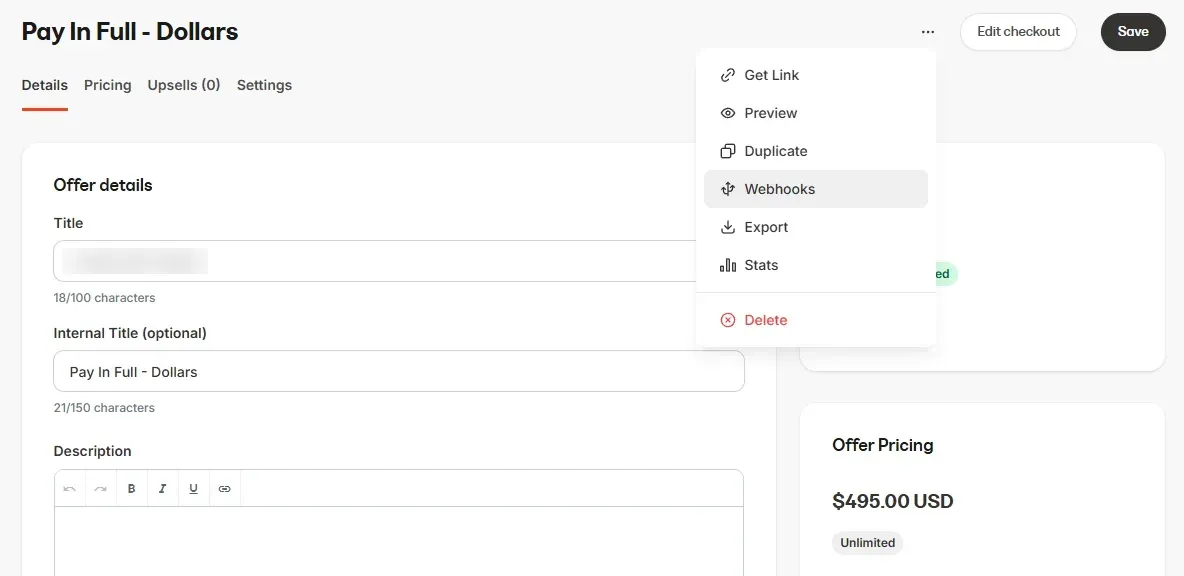Click the undo icon in Description toolbar

[70, 488]
